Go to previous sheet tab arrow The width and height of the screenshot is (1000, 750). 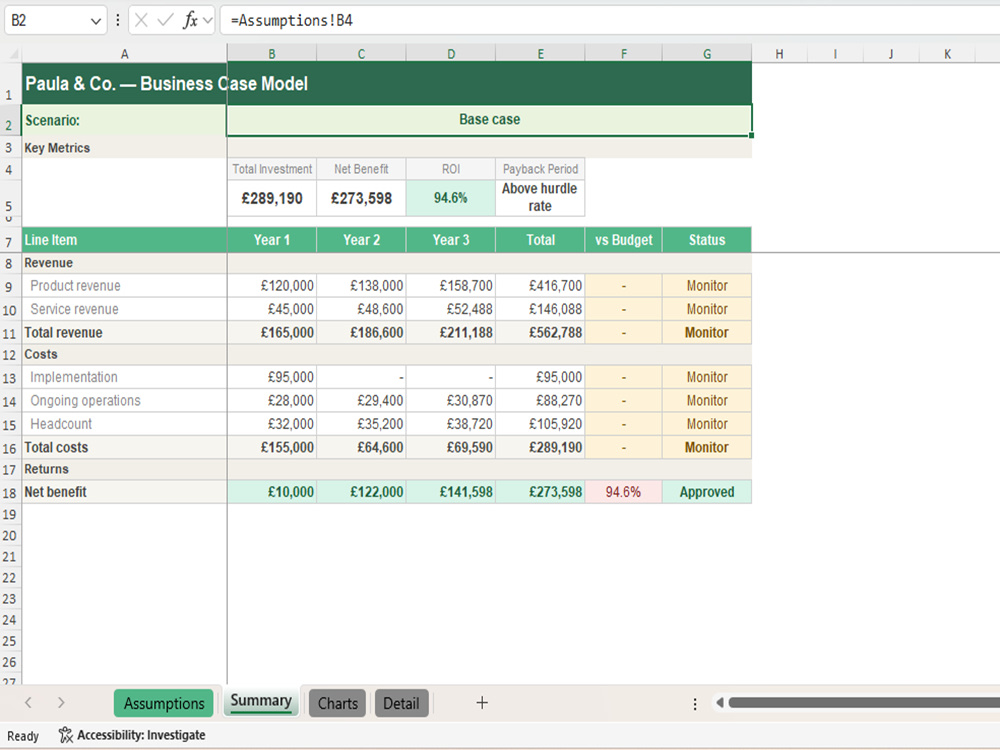pos(28,703)
